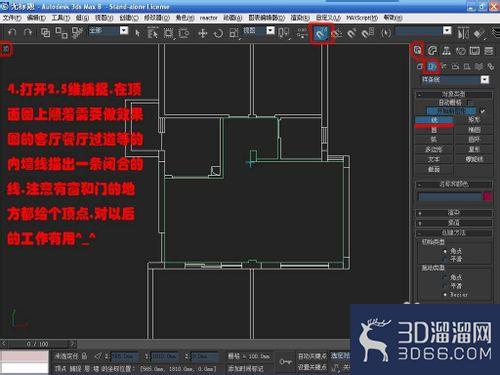Activate the Select and Scale tool
500x375 pixels.
tap(234, 33)
